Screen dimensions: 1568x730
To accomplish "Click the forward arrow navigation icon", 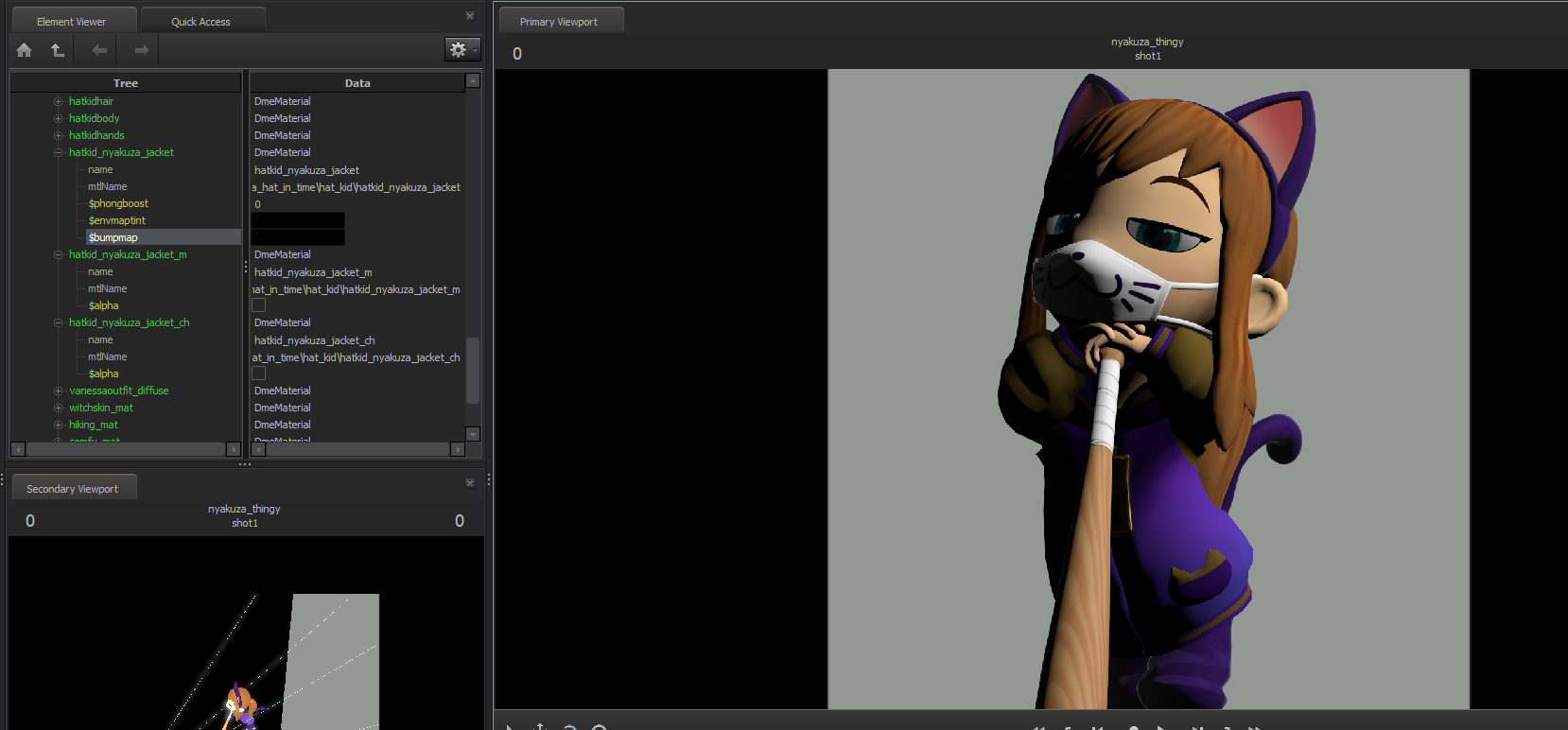I will [x=141, y=50].
